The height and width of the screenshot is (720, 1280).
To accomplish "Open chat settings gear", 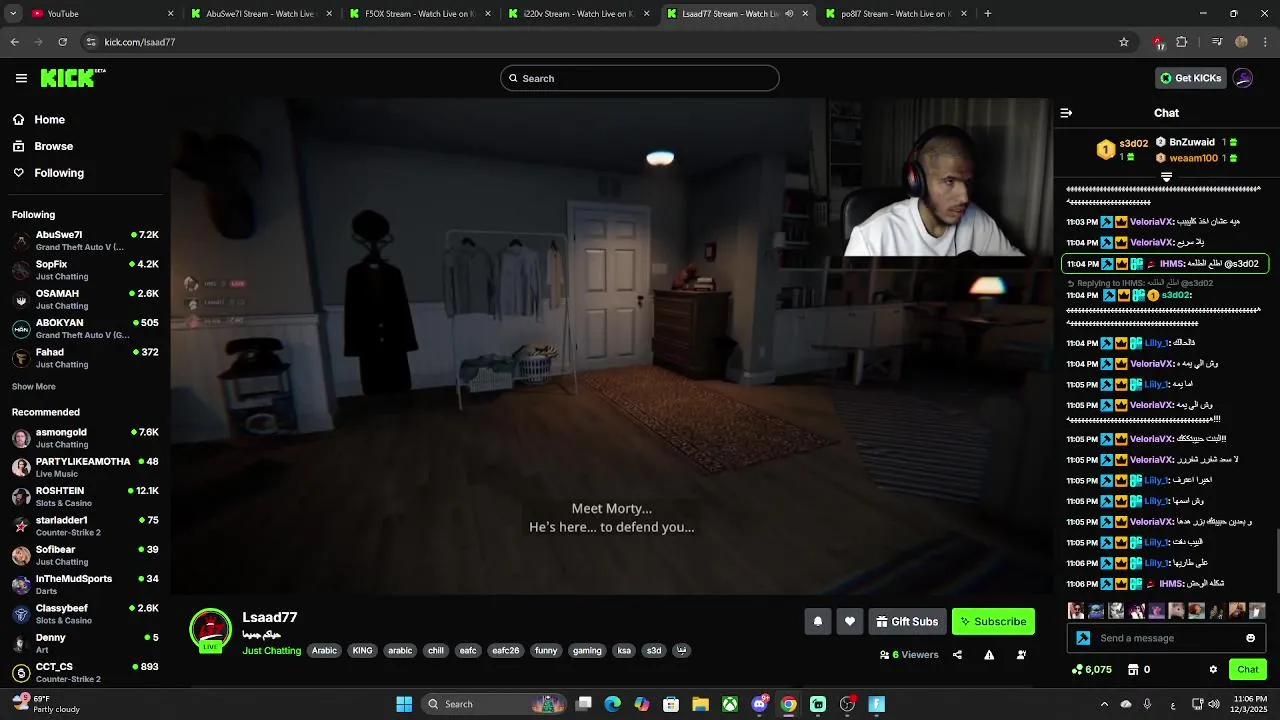I will coord(1213,669).
